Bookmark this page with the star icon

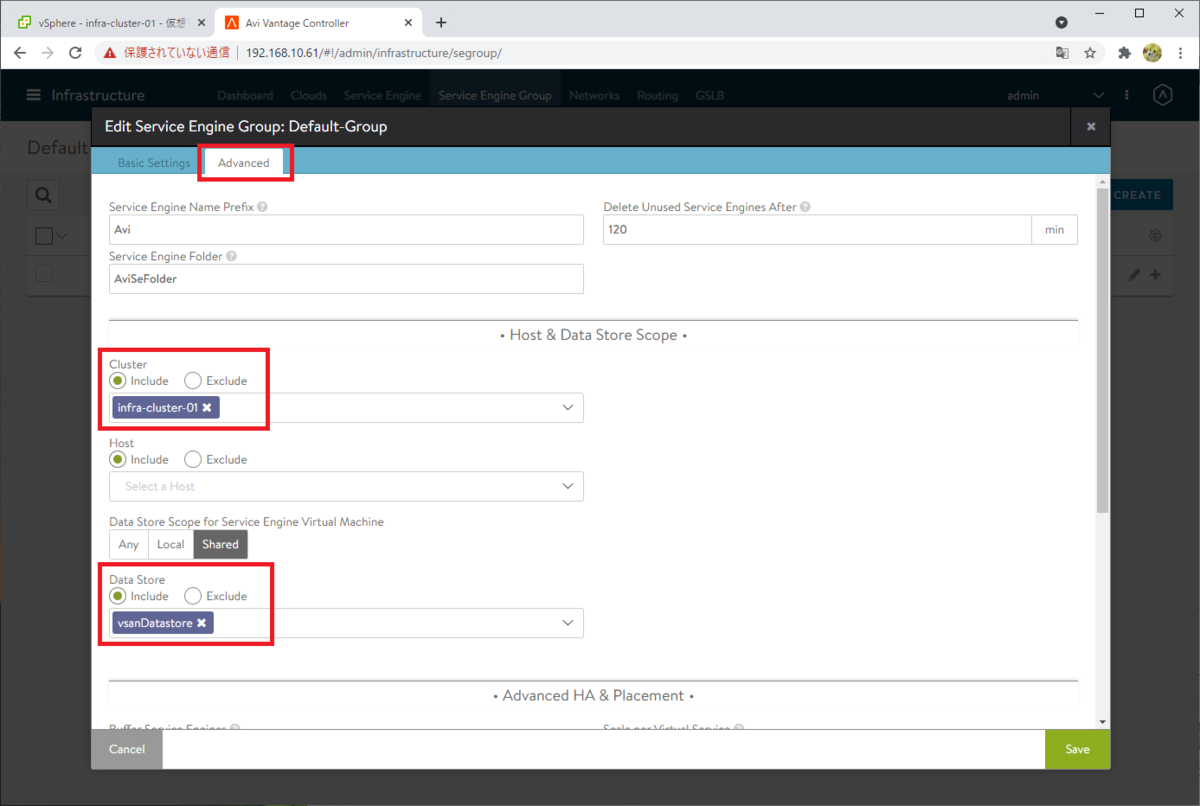(1090, 53)
